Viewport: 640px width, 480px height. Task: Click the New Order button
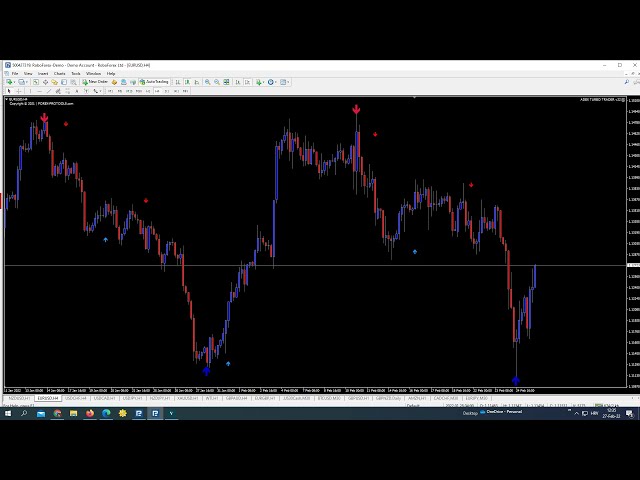[x=97, y=82]
